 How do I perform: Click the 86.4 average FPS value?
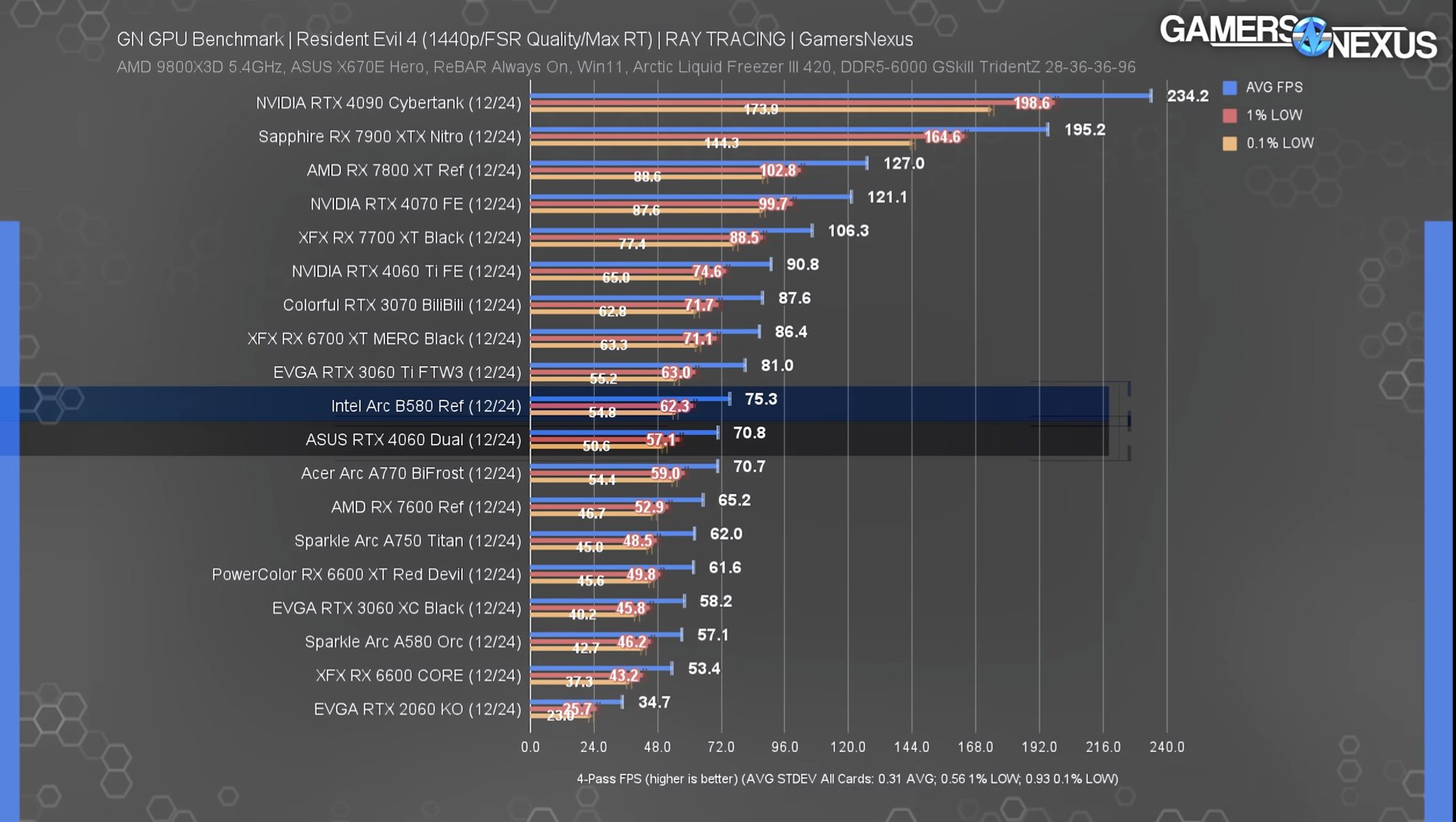point(791,332)
